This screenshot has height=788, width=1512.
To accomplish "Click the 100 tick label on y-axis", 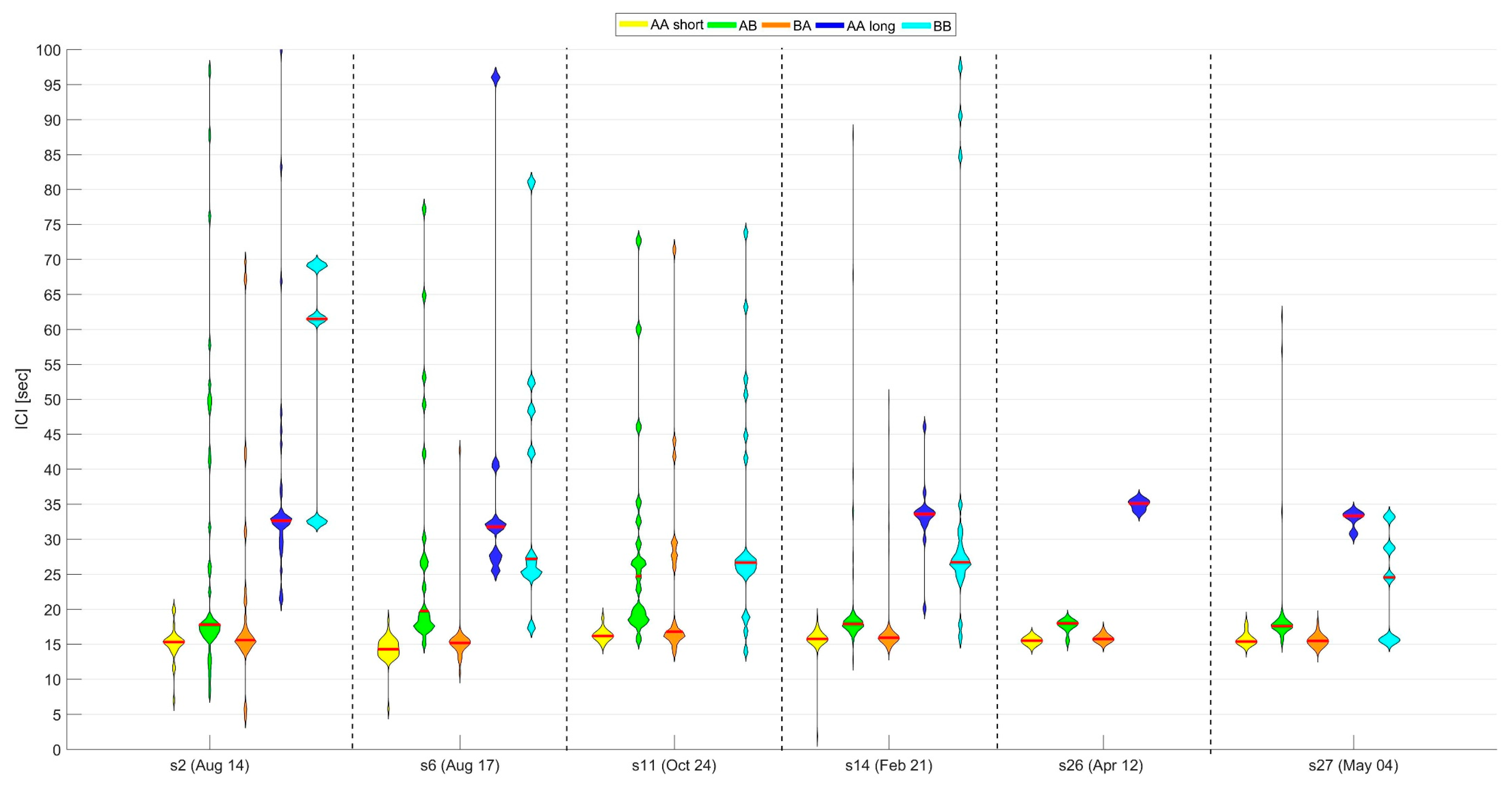I will (48, 50).
